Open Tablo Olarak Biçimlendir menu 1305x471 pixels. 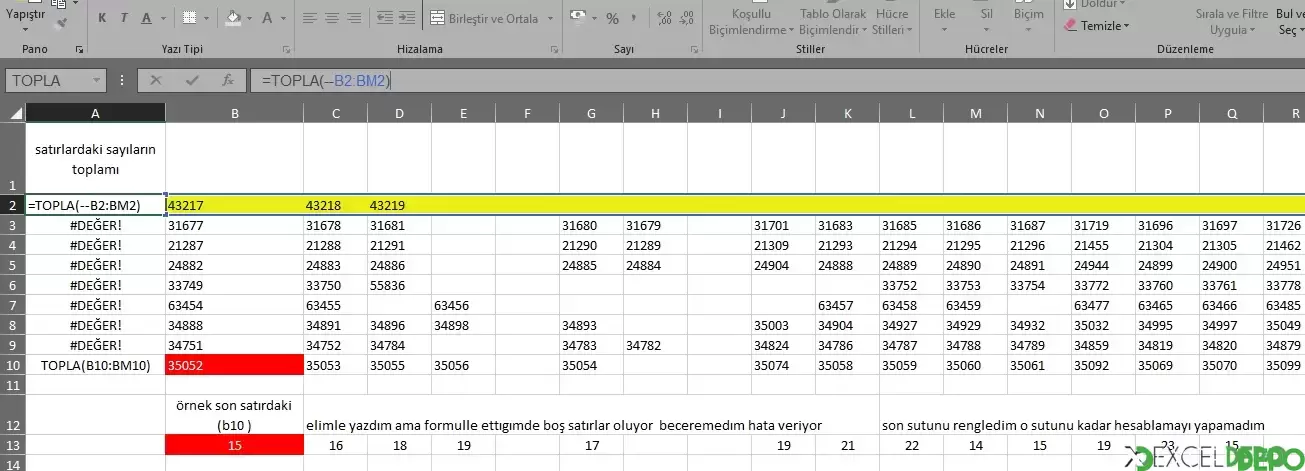833,21
